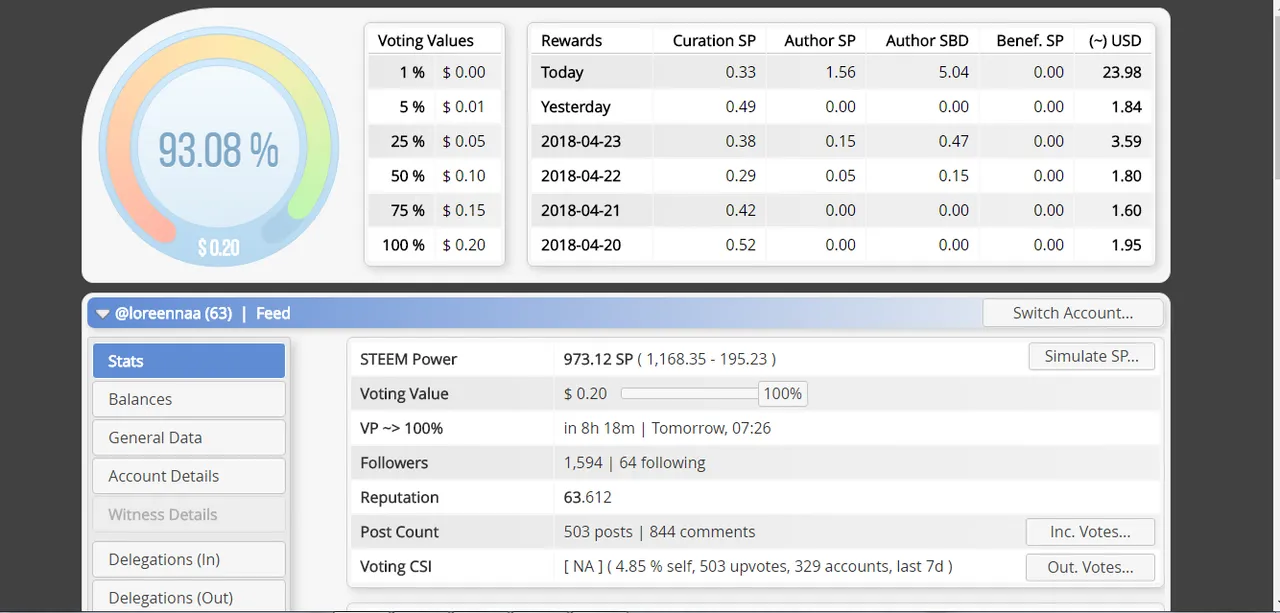Open the Out. Votes panel
1280x613 pixels.
point(1089,567)
